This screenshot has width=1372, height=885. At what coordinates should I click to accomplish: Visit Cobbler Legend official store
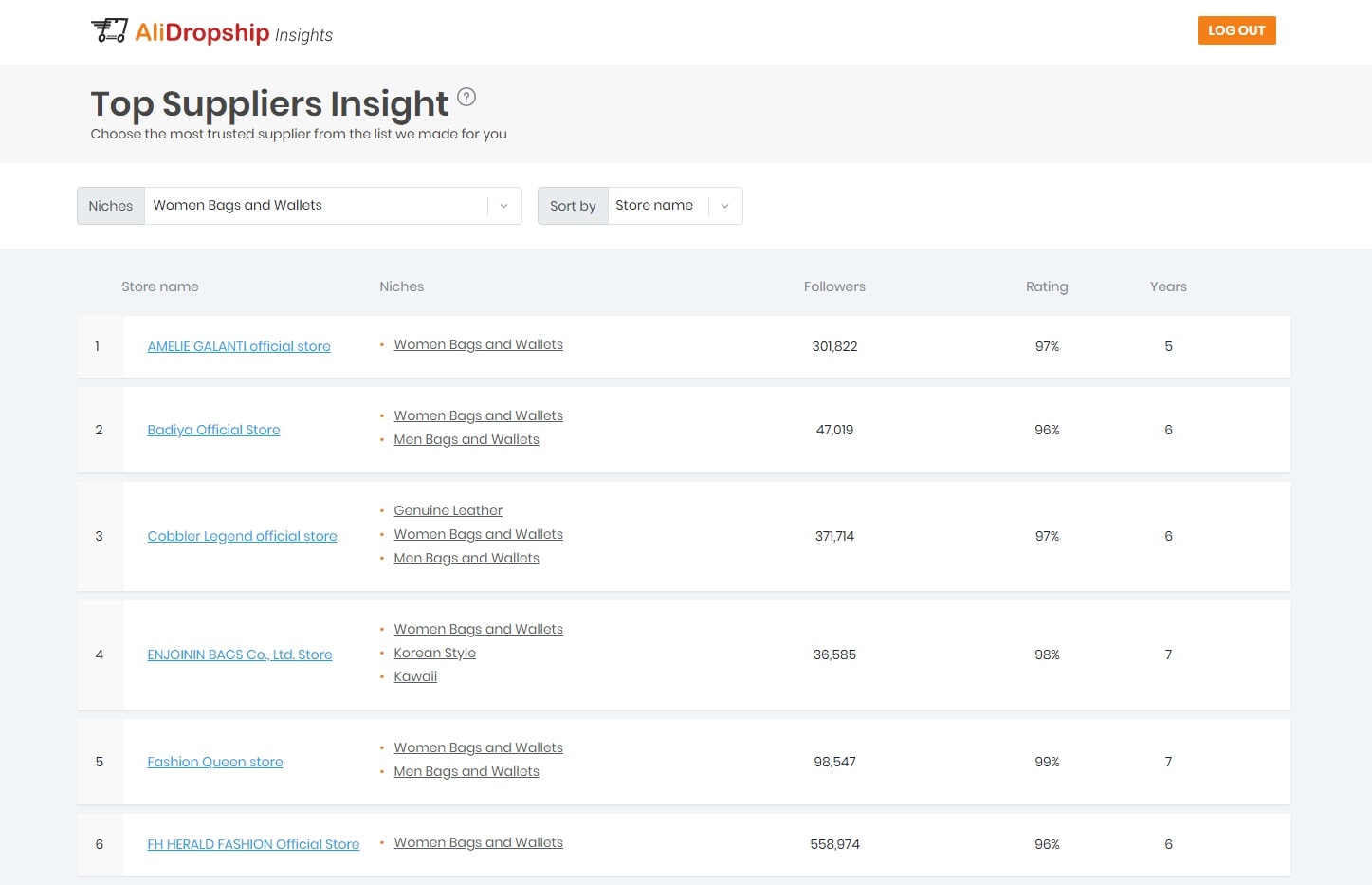coord(242,537)
